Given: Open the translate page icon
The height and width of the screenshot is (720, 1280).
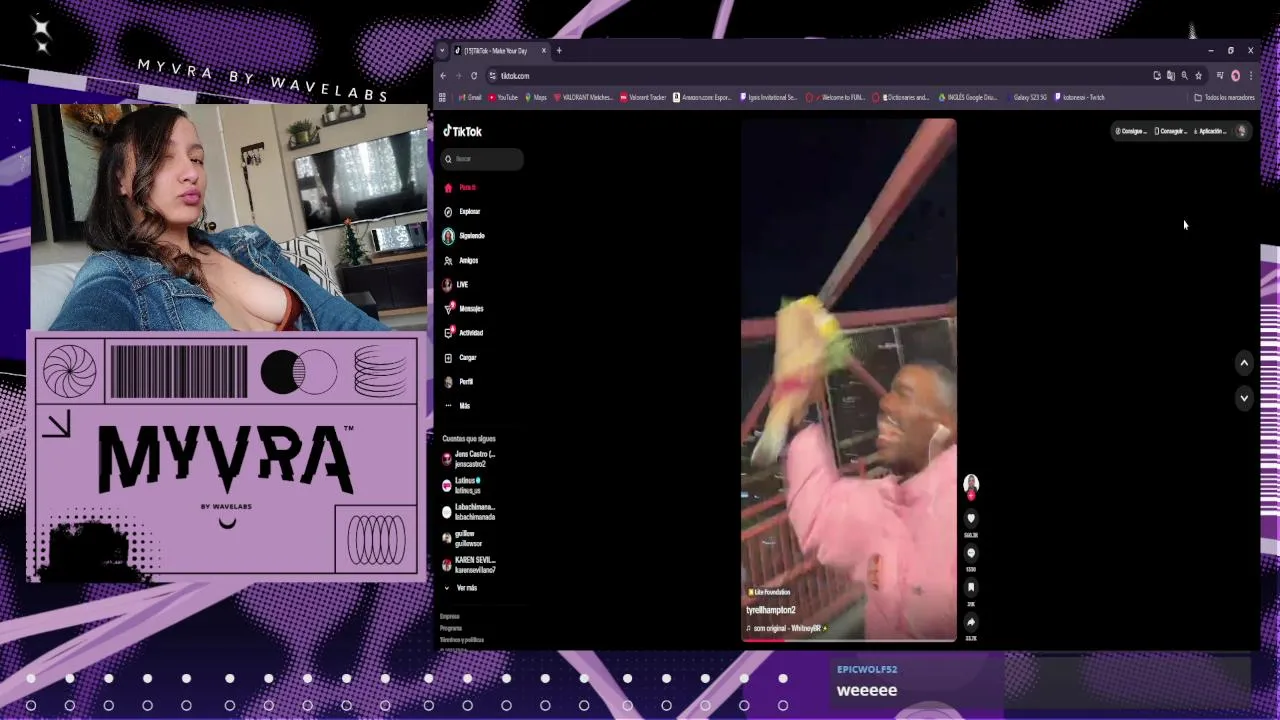Looking at the screenshot, I should point(1170,76).
